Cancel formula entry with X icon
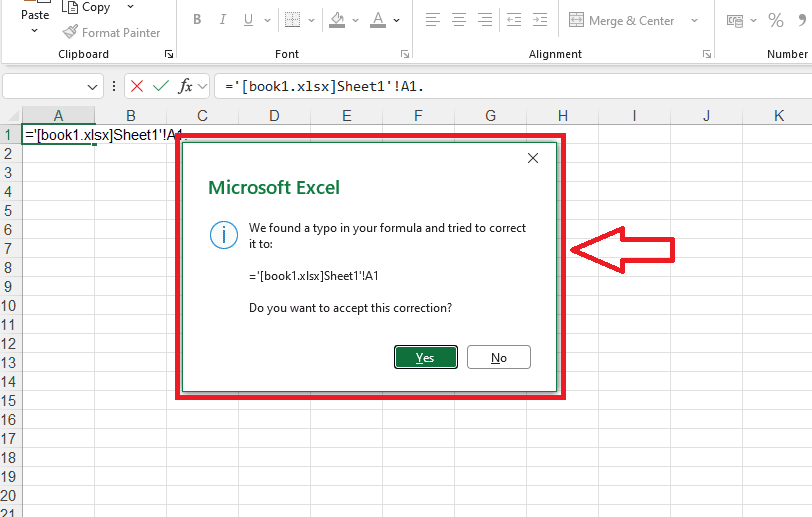This screenshot has height=517, width=812. [x=137, y=86]
